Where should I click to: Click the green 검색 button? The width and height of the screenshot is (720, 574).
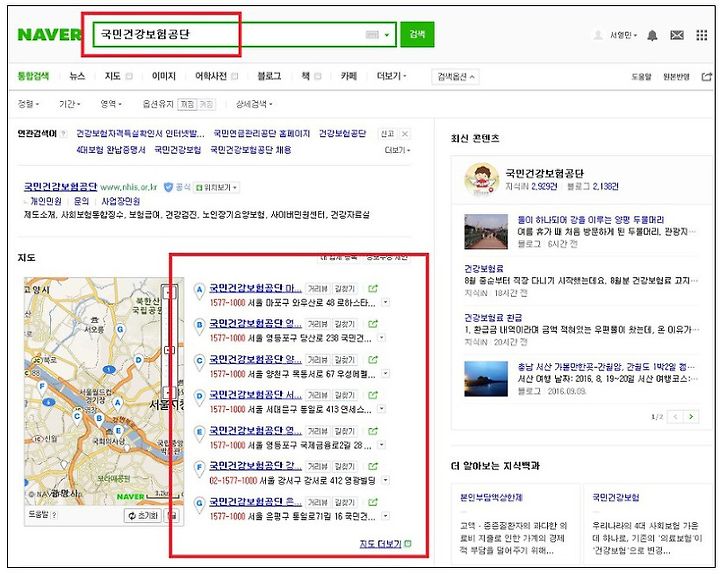point(417,34)
